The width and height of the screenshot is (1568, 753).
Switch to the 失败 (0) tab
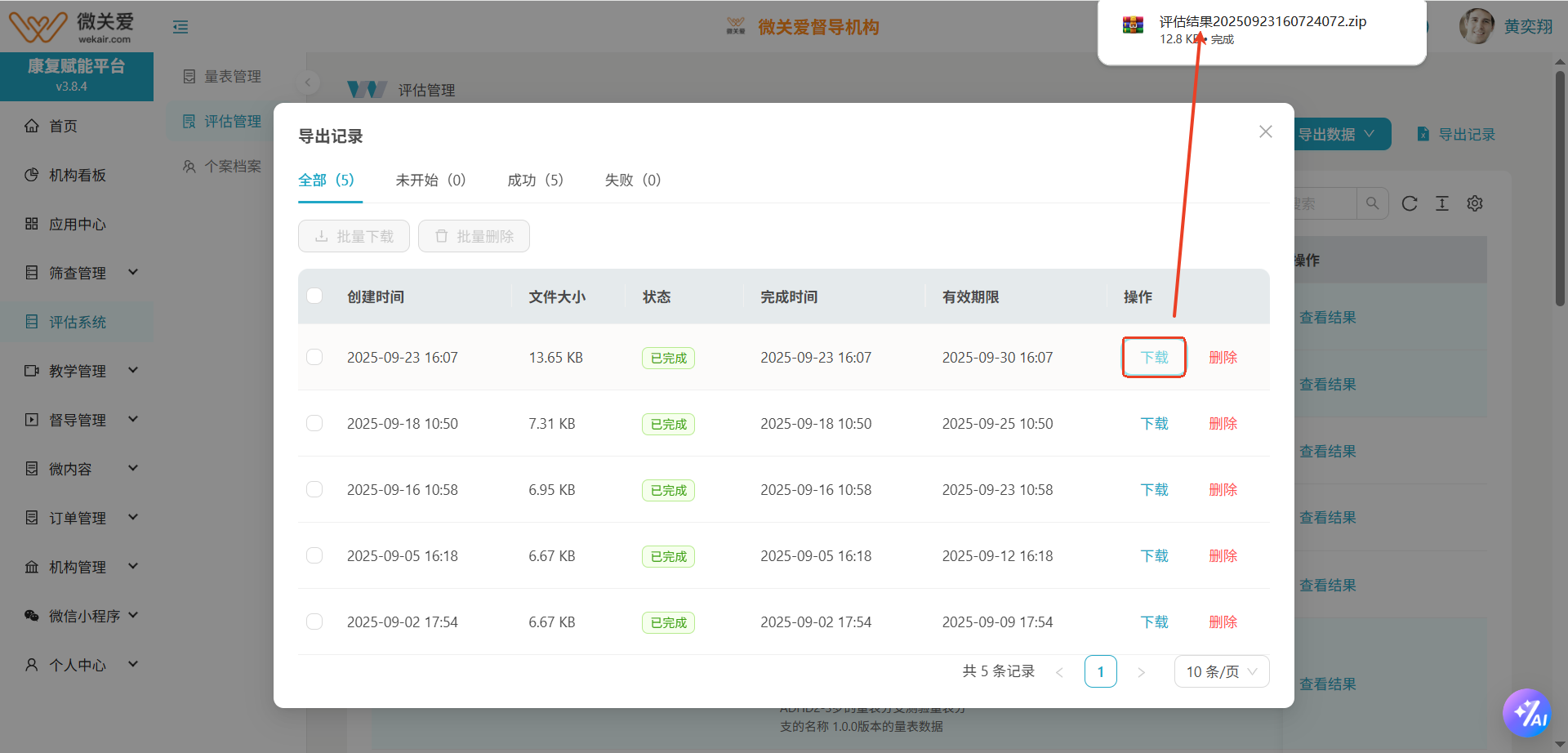(632, 180)
